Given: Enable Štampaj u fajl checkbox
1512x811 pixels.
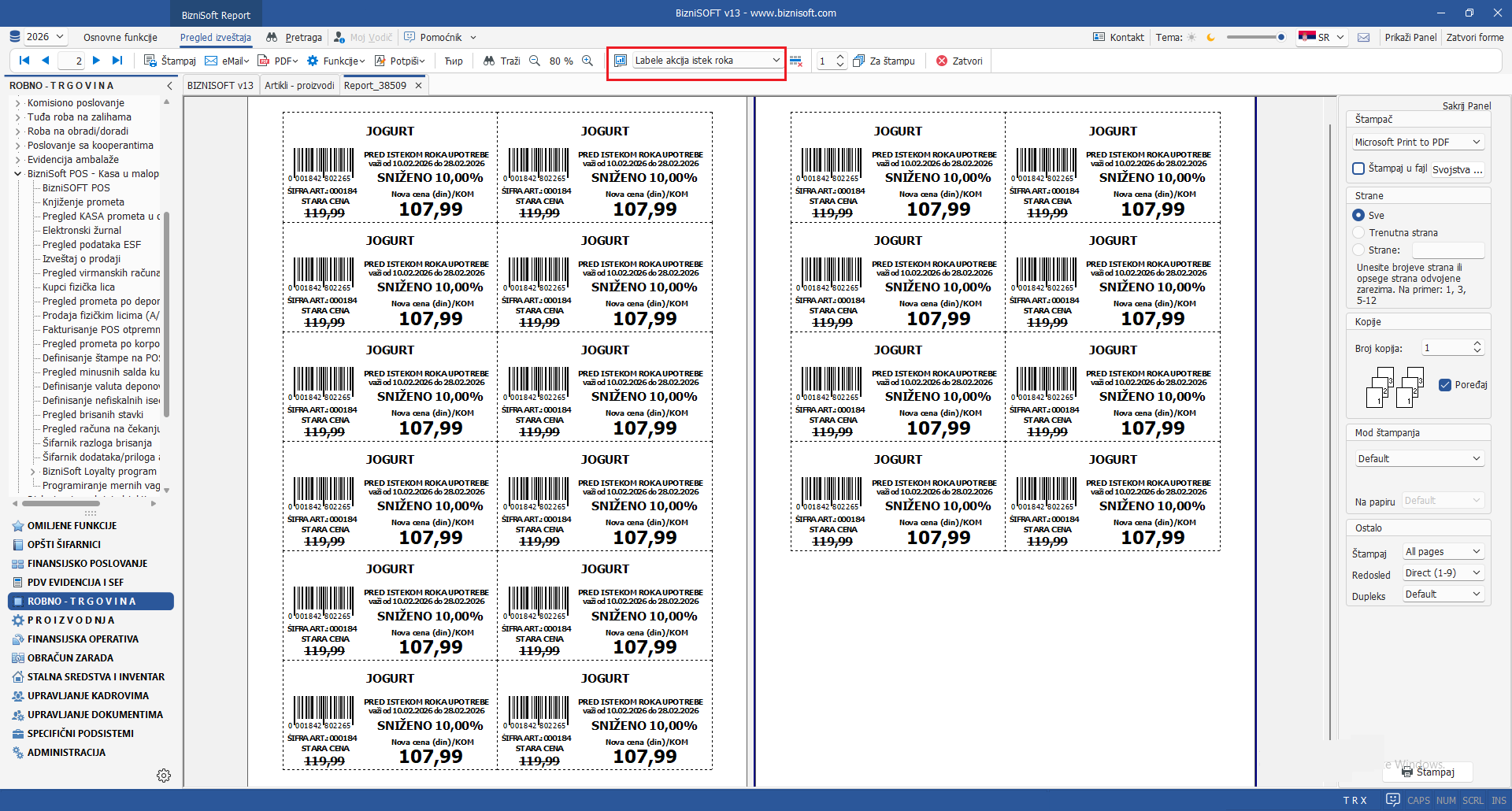Looking at the screenshot, I should [1358, 168].
